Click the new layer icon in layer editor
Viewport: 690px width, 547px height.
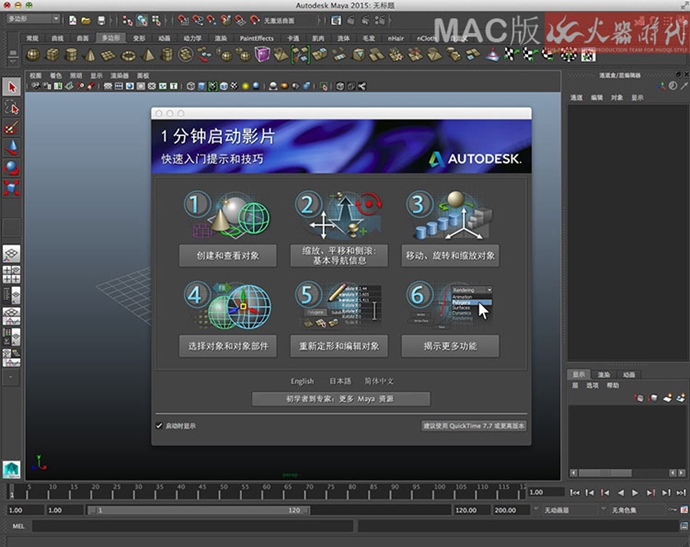665,398
